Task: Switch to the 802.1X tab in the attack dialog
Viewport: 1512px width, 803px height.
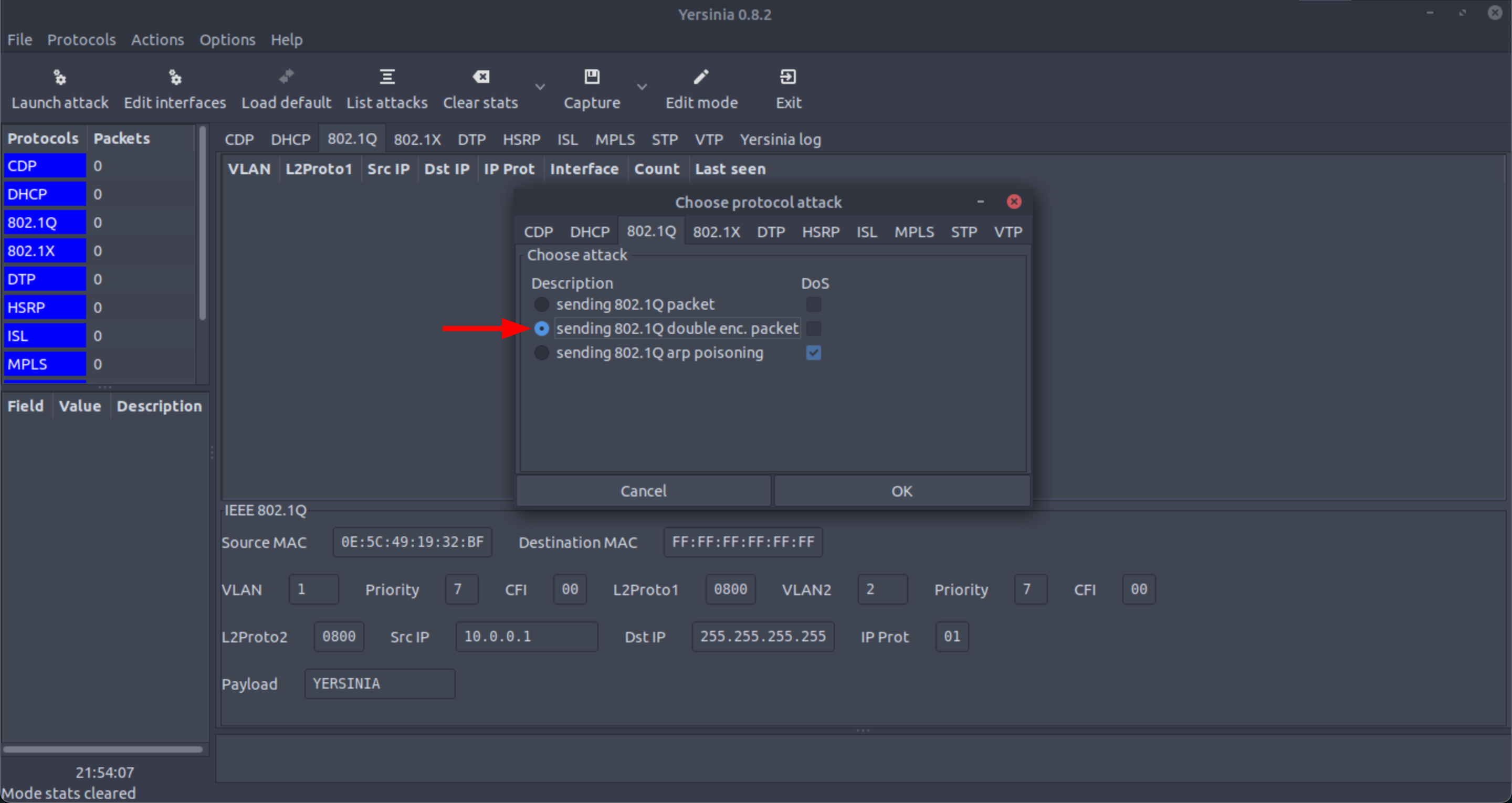Action: 716,232
